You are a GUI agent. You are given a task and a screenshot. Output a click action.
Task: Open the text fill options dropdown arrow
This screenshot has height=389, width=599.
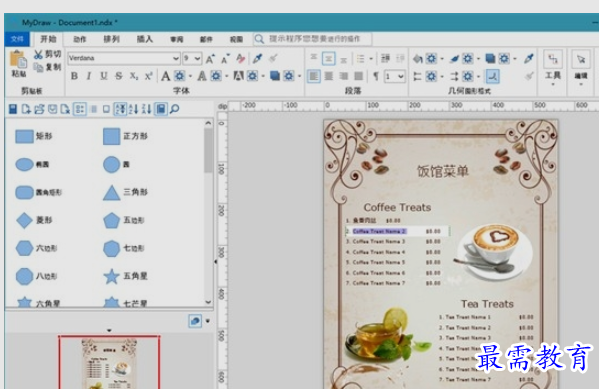(190, 76)
